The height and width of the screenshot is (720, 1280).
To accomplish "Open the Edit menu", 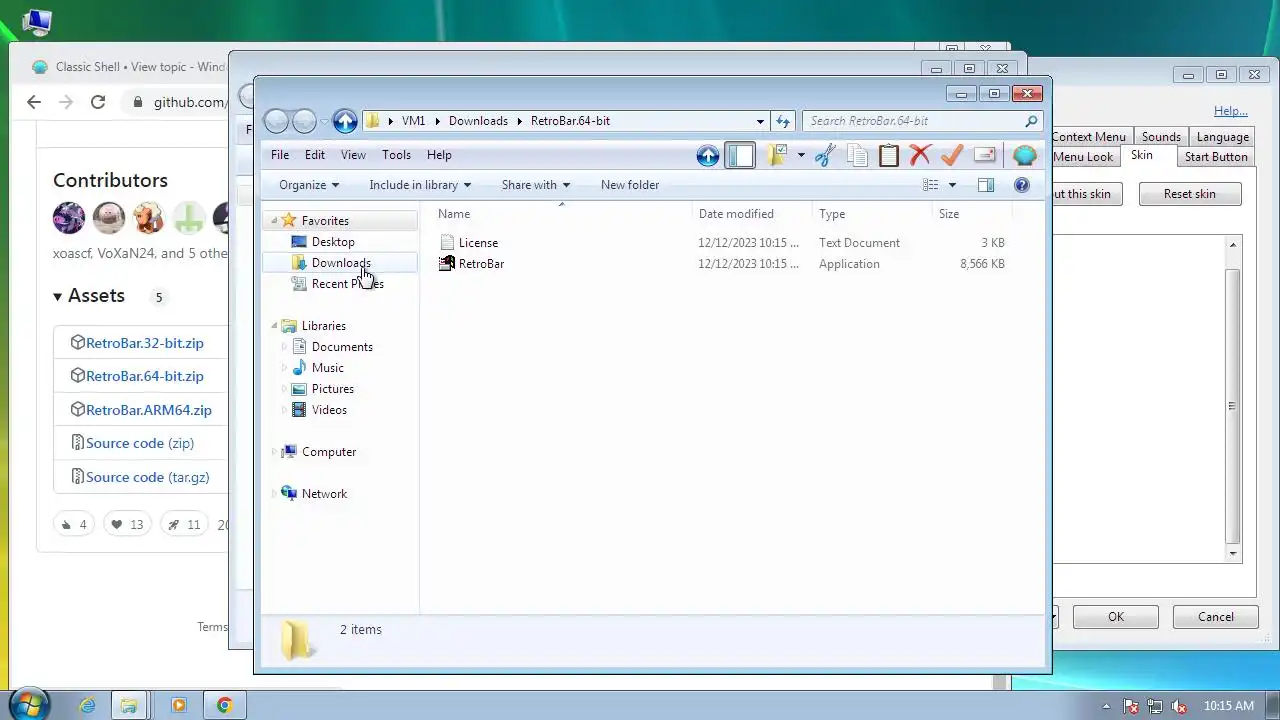I will (315, 155).
